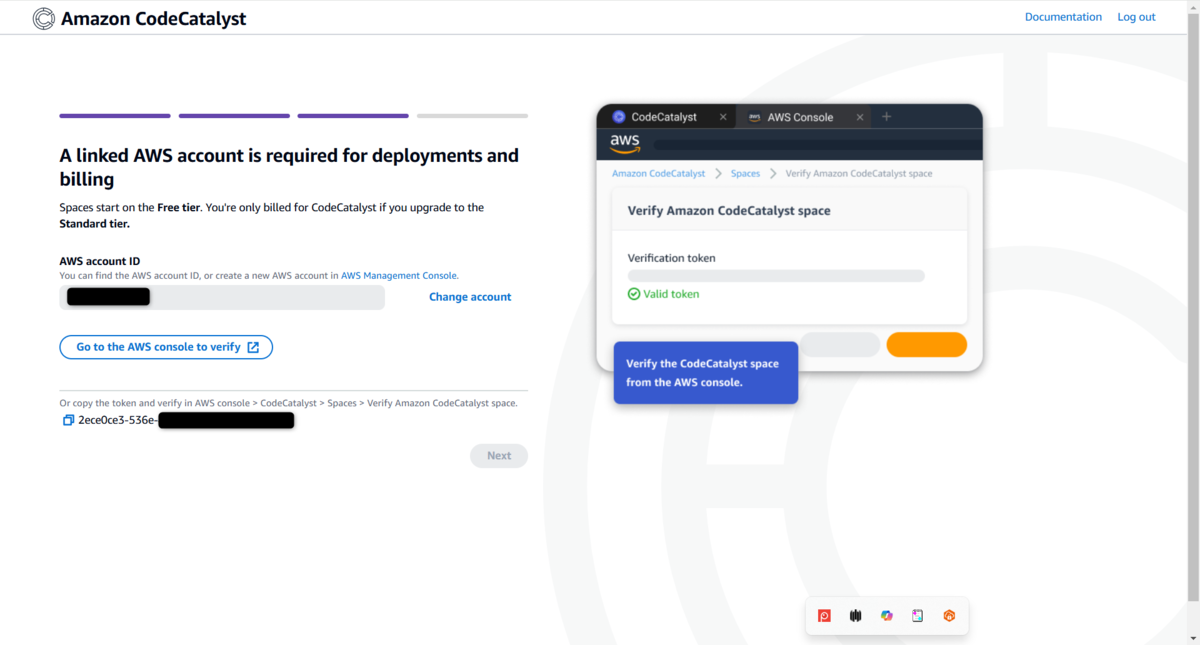Click the first progress step bar
The image size is (1200, 645).
pos(115,116)
